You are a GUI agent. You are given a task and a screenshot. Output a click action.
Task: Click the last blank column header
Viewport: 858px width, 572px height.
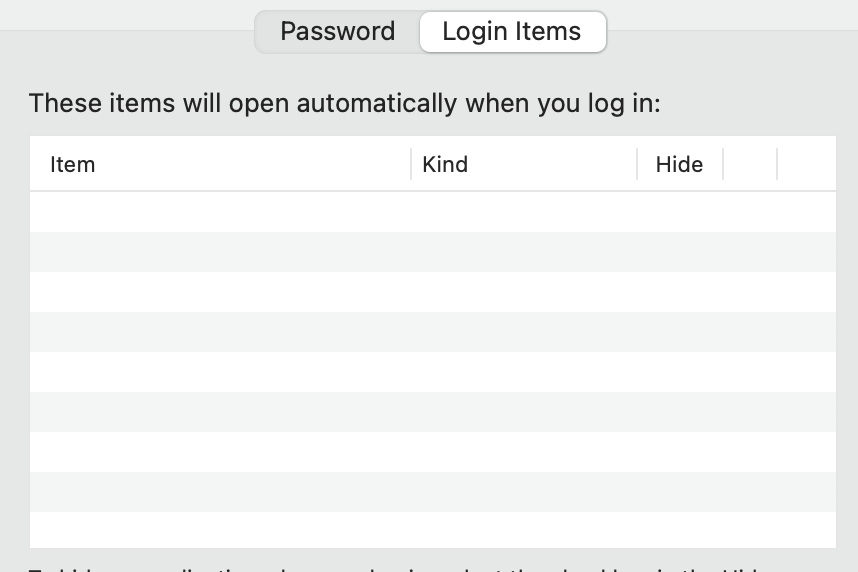806,164
